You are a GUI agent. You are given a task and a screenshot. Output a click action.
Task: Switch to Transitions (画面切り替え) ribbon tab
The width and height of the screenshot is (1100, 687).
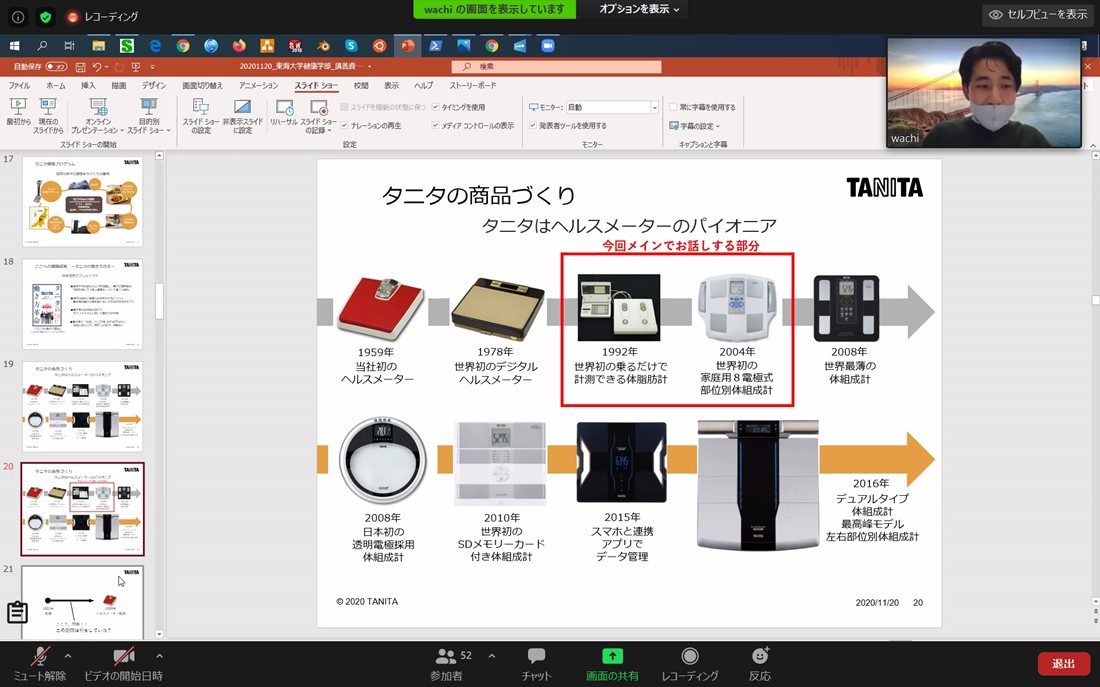[x=202, y=86]
